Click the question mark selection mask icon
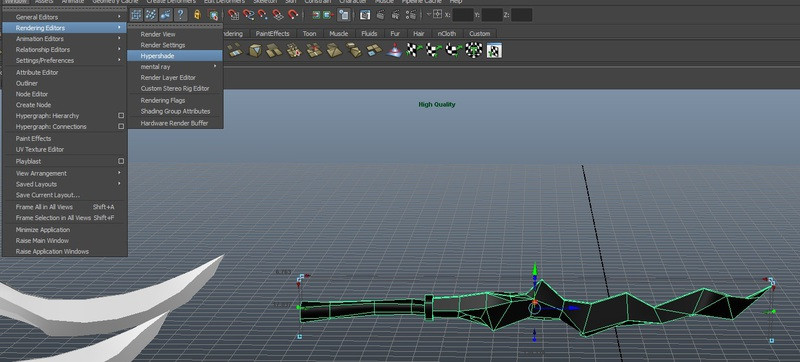 (x=180, y=15)
